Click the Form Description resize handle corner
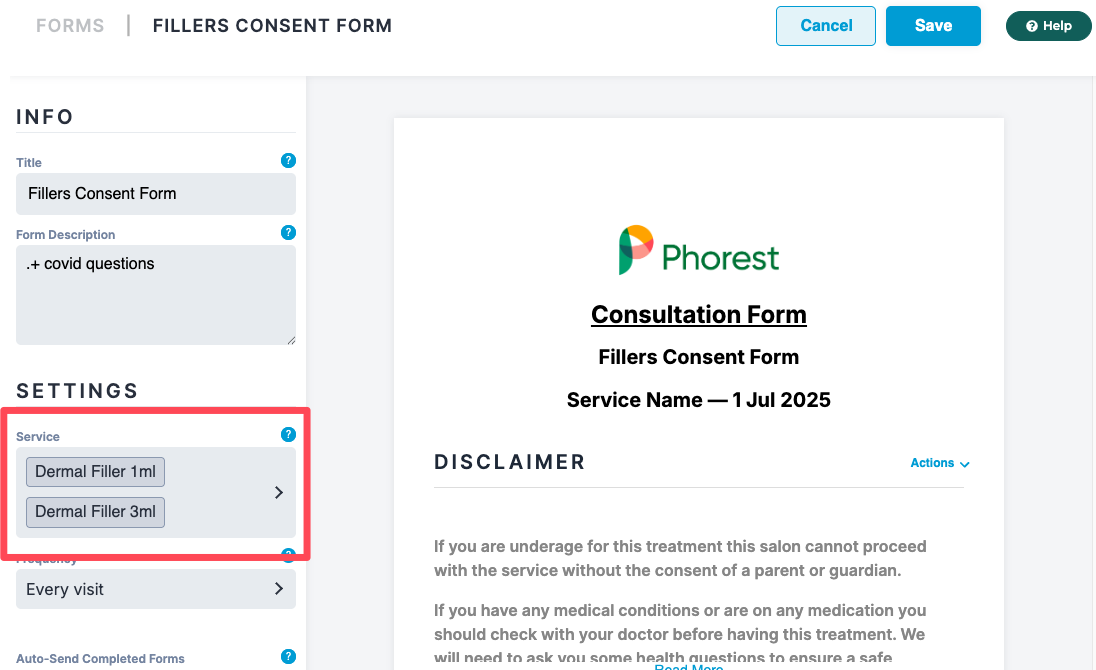 [x=291, y=340]
